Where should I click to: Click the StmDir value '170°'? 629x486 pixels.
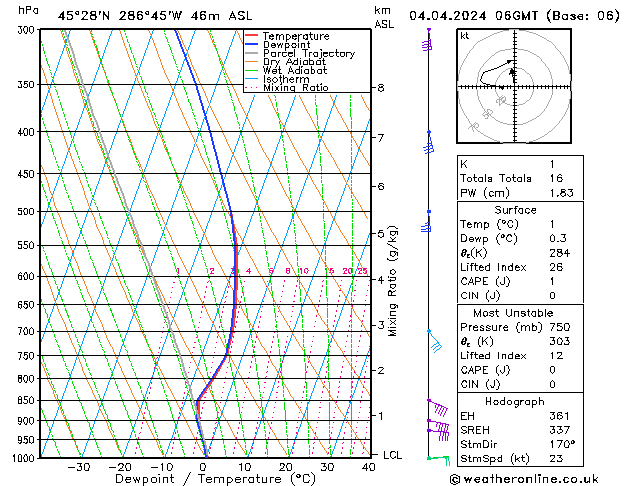point(562,445)
